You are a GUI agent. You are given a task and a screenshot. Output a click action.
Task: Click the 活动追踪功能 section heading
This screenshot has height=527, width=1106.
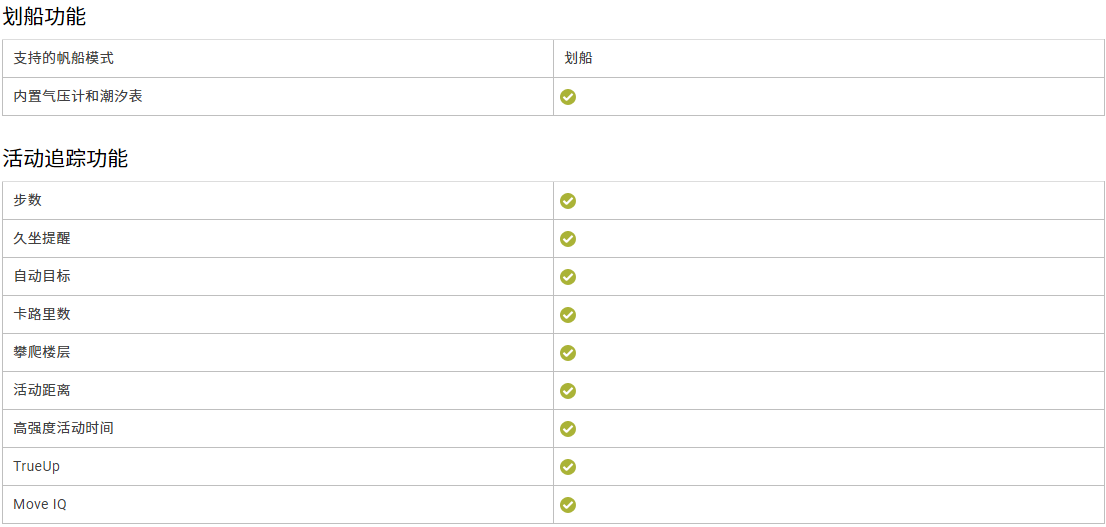pos(65,159)
